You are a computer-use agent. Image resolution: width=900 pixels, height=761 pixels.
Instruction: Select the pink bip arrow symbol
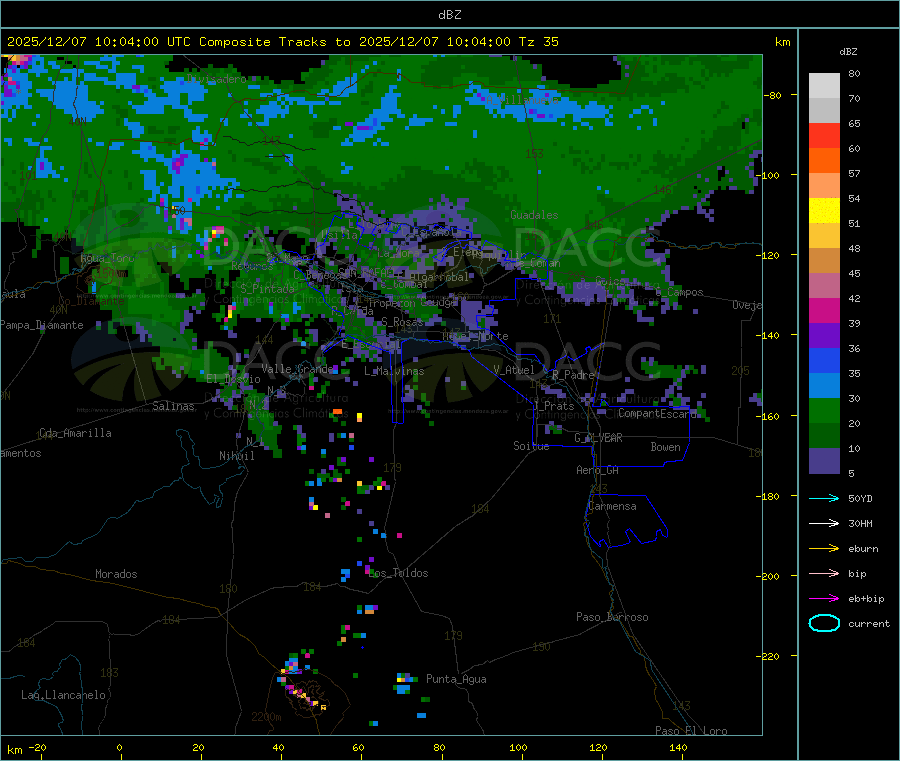824,573
